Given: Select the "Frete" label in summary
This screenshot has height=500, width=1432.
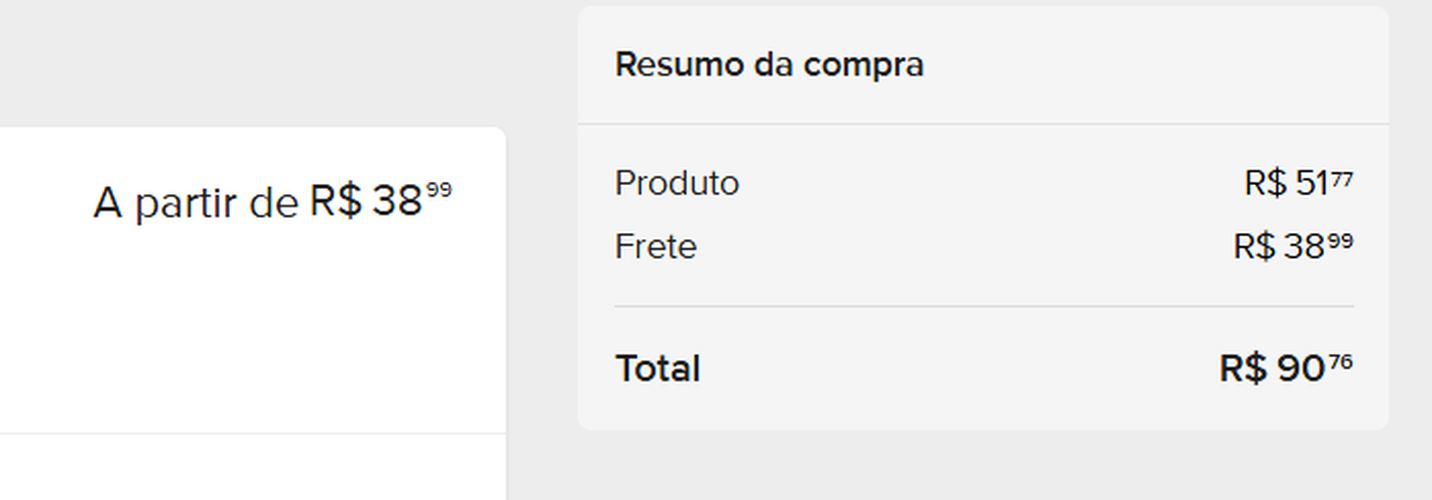Looking at the screenshot, I should tap(655, 247).
